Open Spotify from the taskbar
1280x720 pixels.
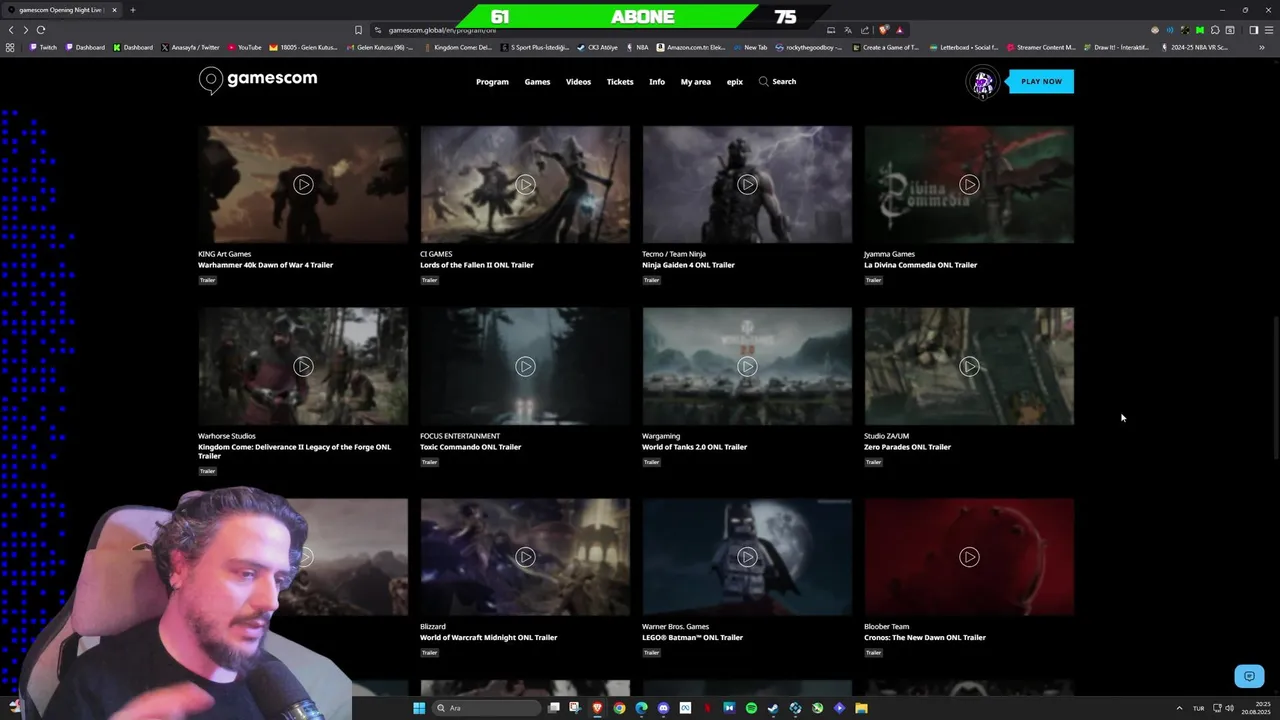click(x=751, y=708)
